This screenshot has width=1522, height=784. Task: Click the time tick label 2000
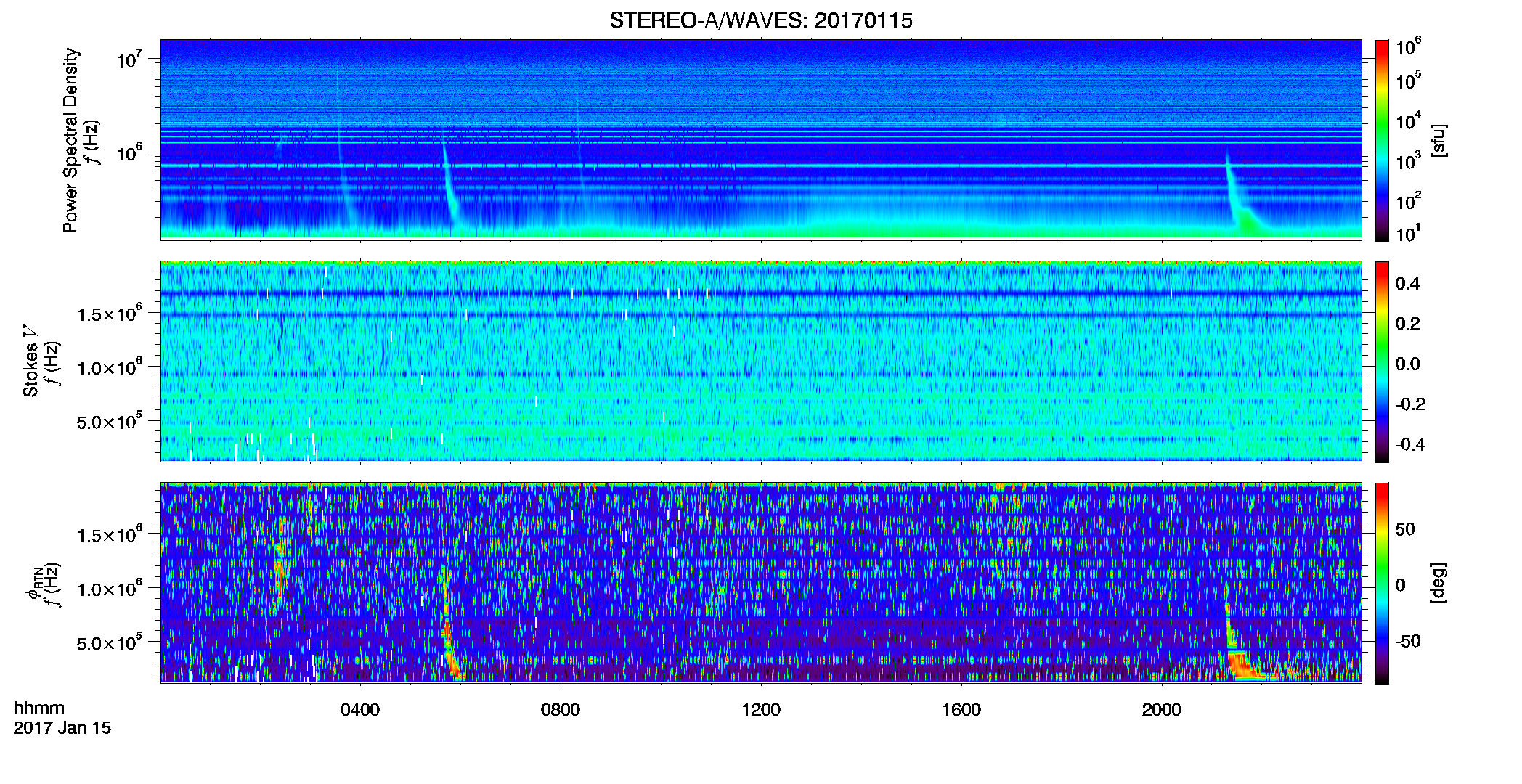click(x=1162, y=710)
